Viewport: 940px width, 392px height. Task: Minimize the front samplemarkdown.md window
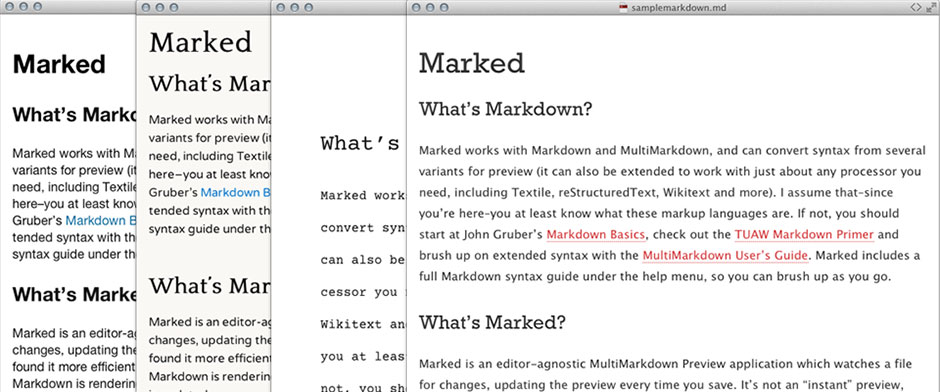point(429,7)
